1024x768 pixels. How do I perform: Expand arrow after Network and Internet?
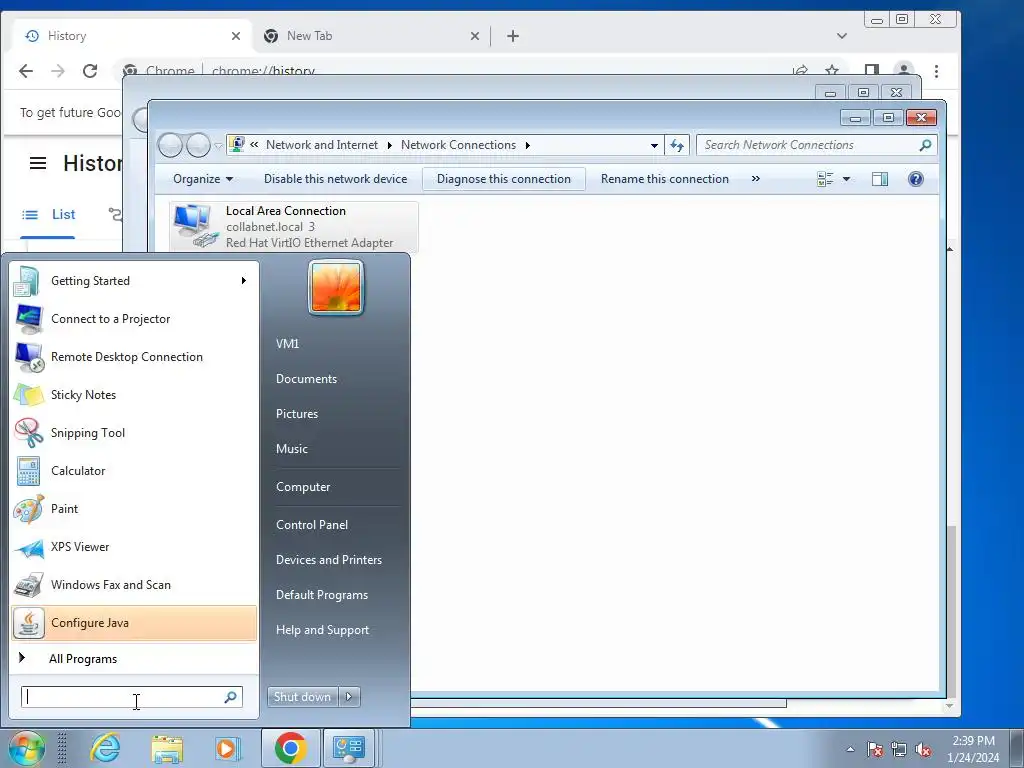(390, 145)
